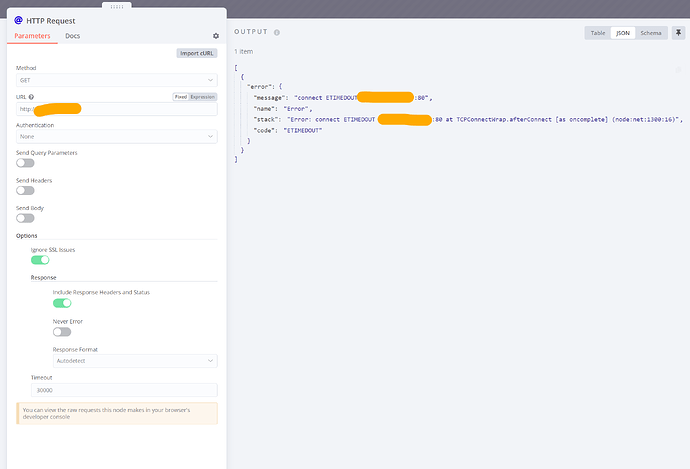
Task: Switch to the Docs tab
Action: point(73,36)
